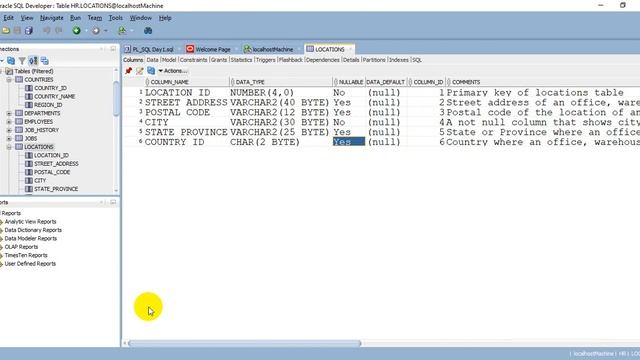Click the Schema Browser icon in Connections panel
The height and width of the screenshot is (360, 640).
33,61
